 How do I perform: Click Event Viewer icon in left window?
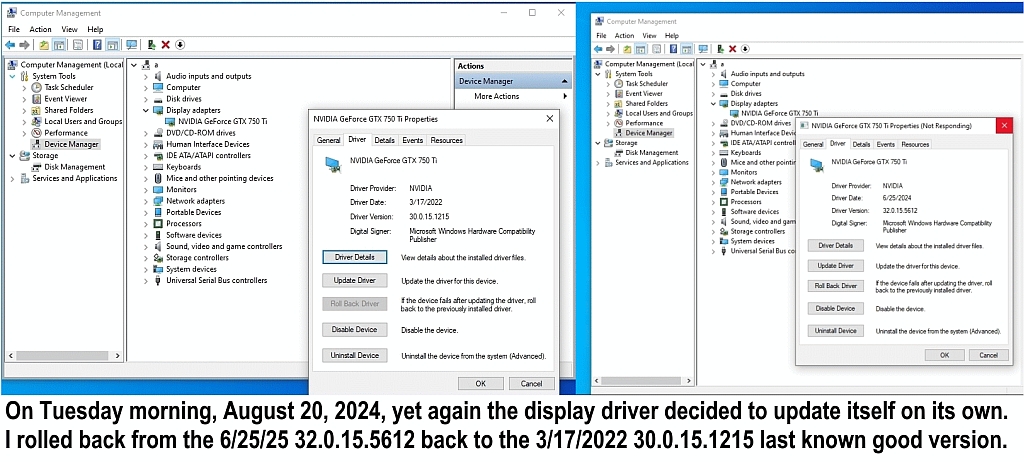[37, 99]
